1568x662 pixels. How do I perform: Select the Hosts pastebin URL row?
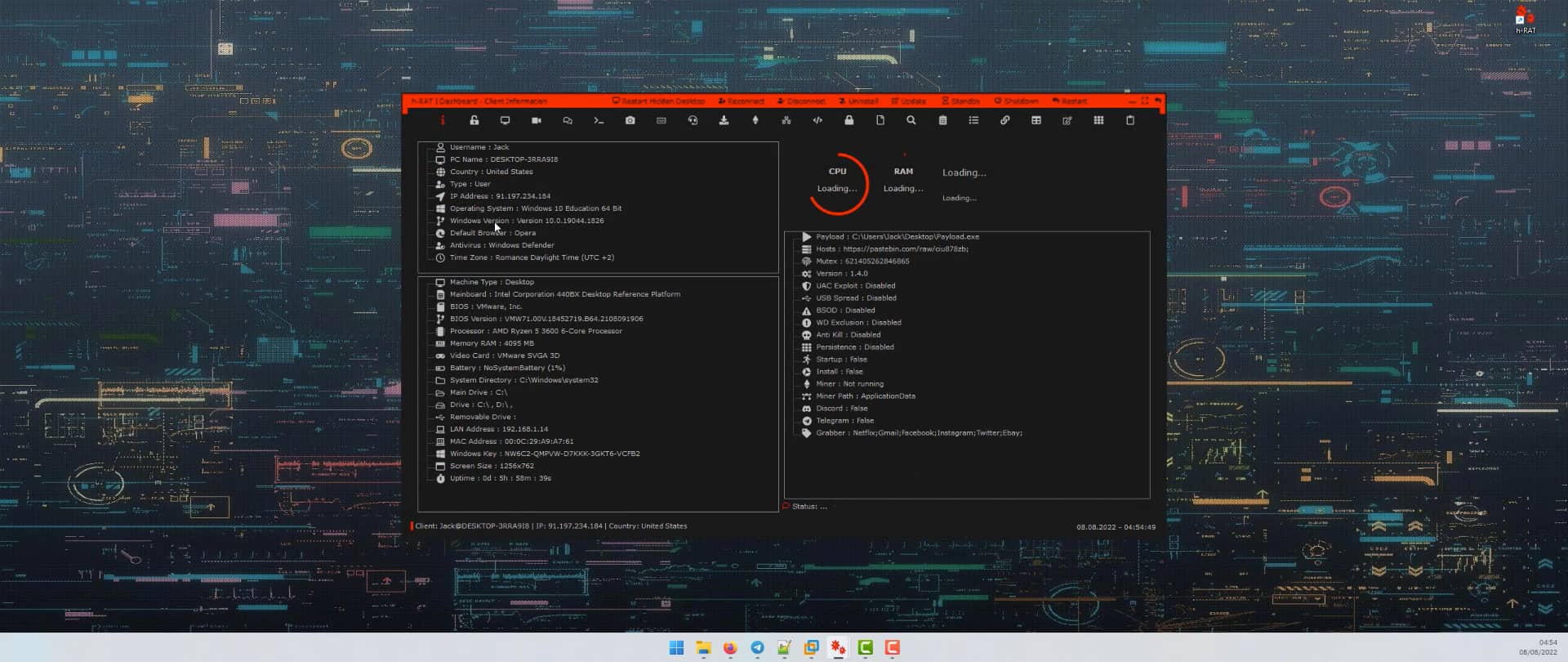885,249
